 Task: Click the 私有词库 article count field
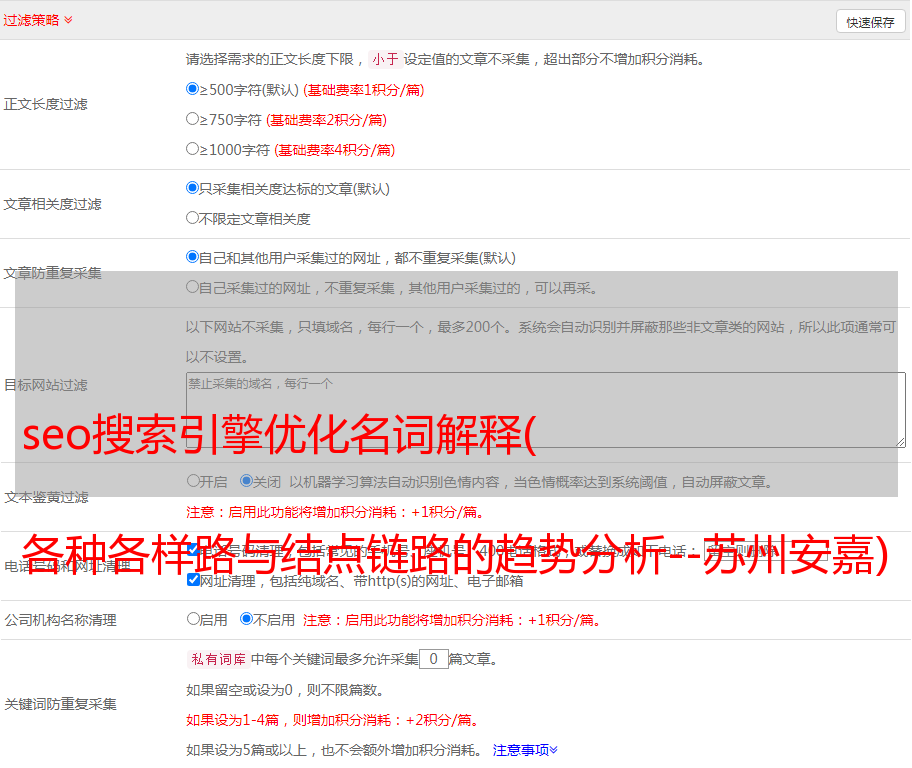pos(433,659)
